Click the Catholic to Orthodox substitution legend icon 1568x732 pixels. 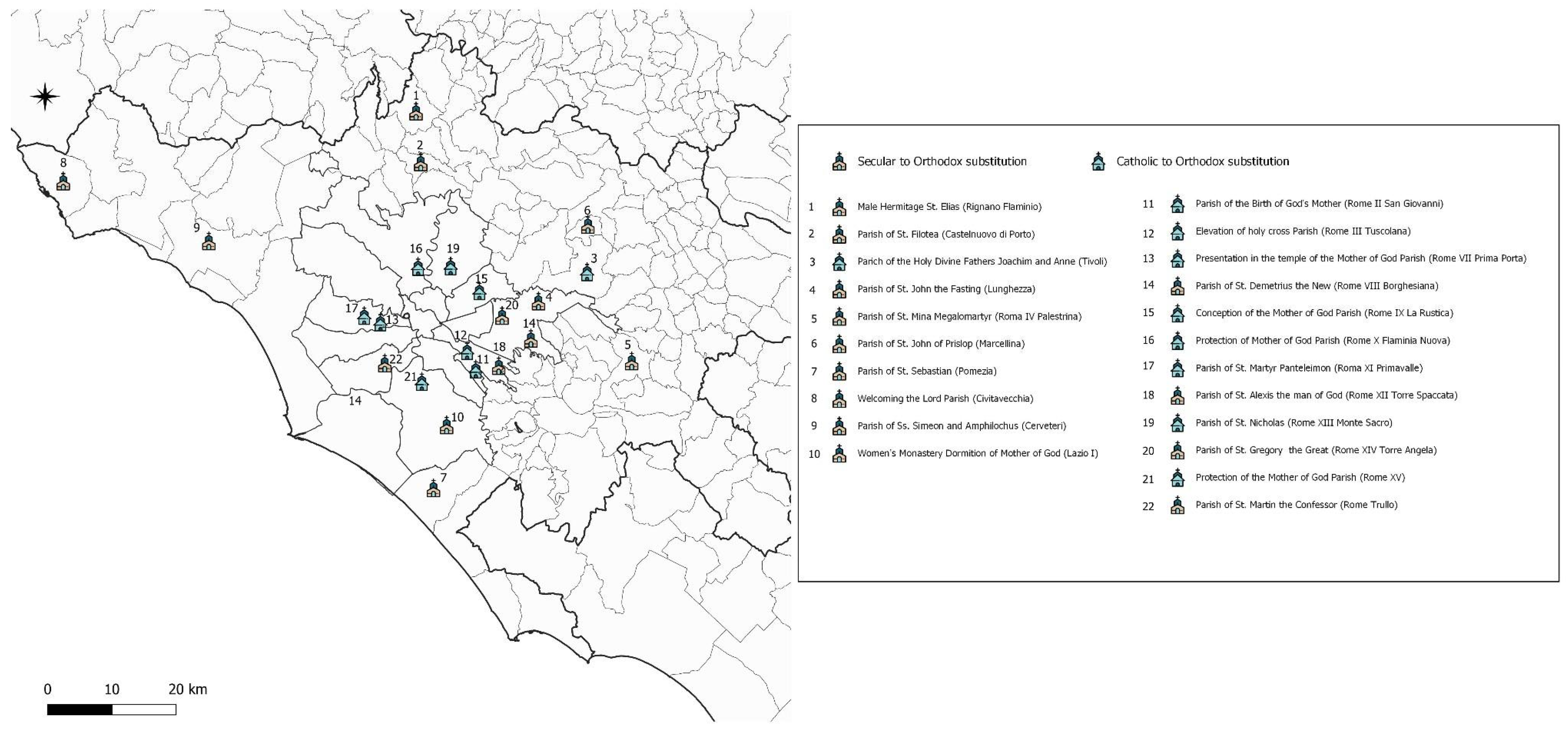(1098, 162)
